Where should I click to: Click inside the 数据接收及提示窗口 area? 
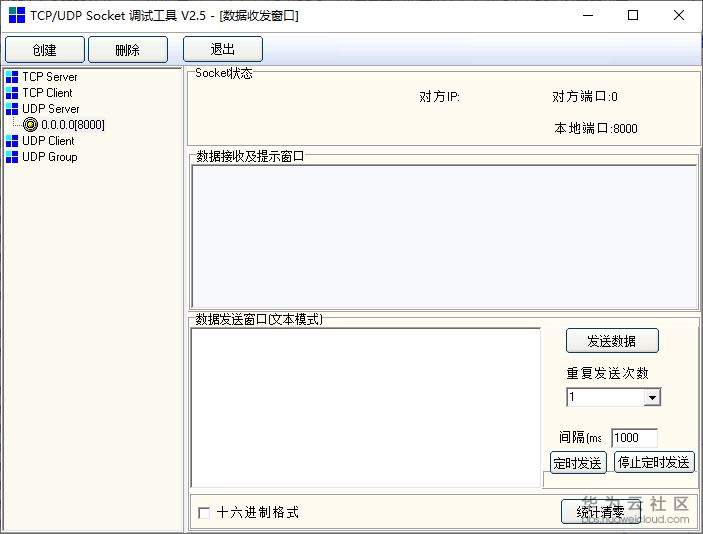[444, 237]
